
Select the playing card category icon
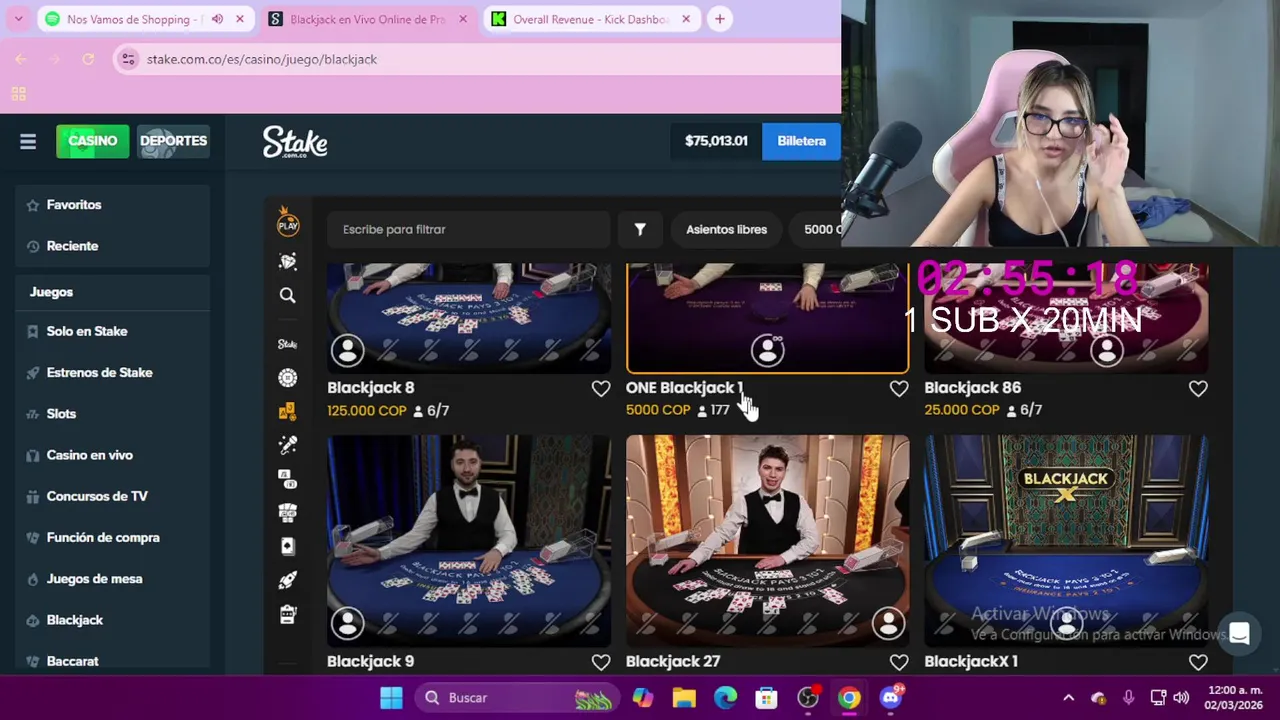(288, 546)
